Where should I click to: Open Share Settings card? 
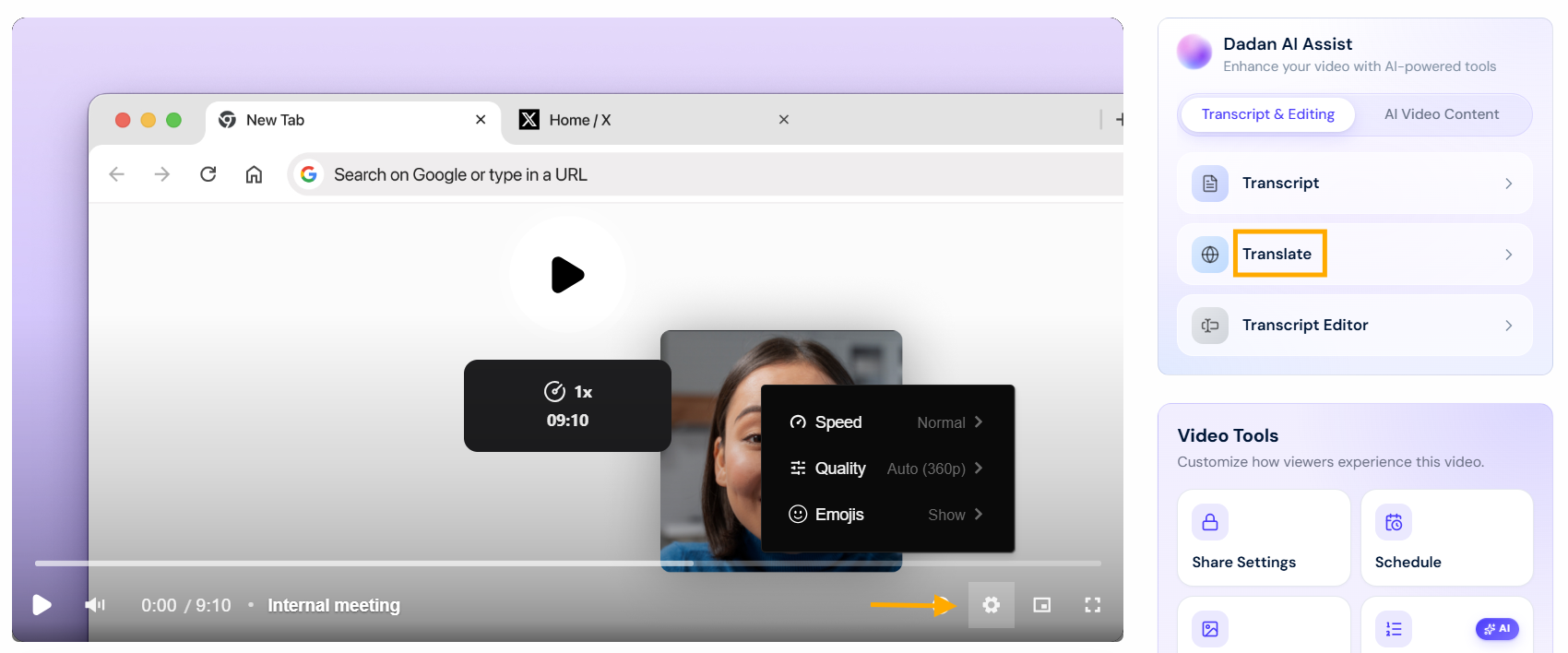click(1264, 538)
